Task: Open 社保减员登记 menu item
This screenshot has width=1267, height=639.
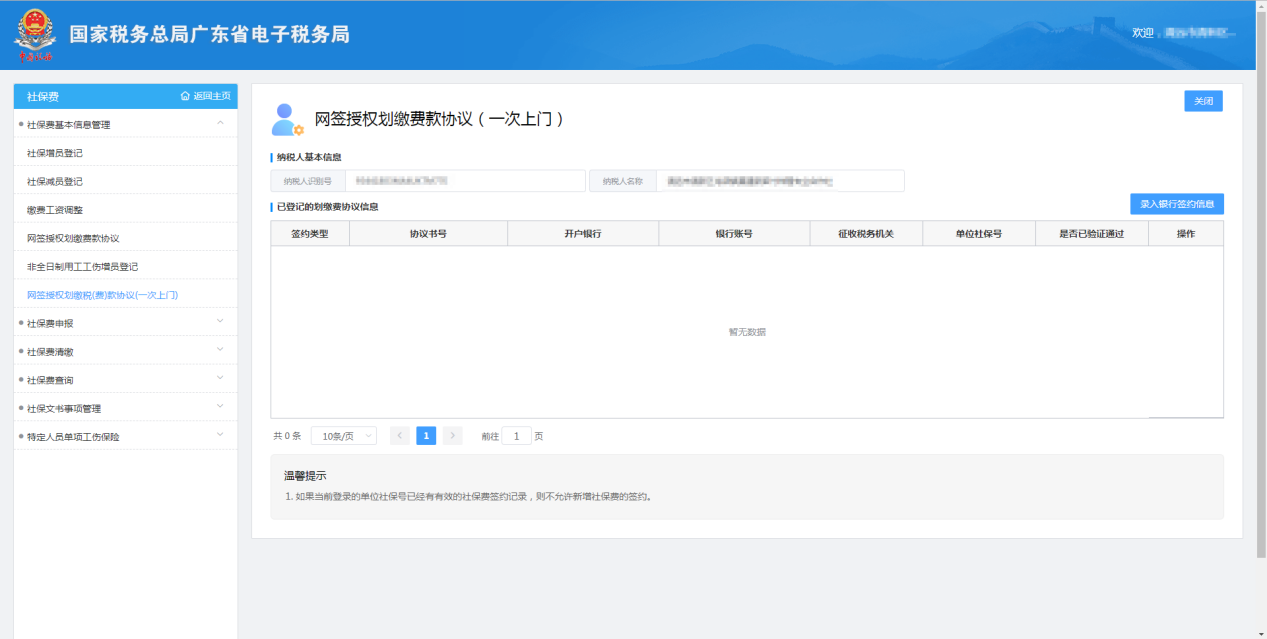Action: [x=55, y=181]
